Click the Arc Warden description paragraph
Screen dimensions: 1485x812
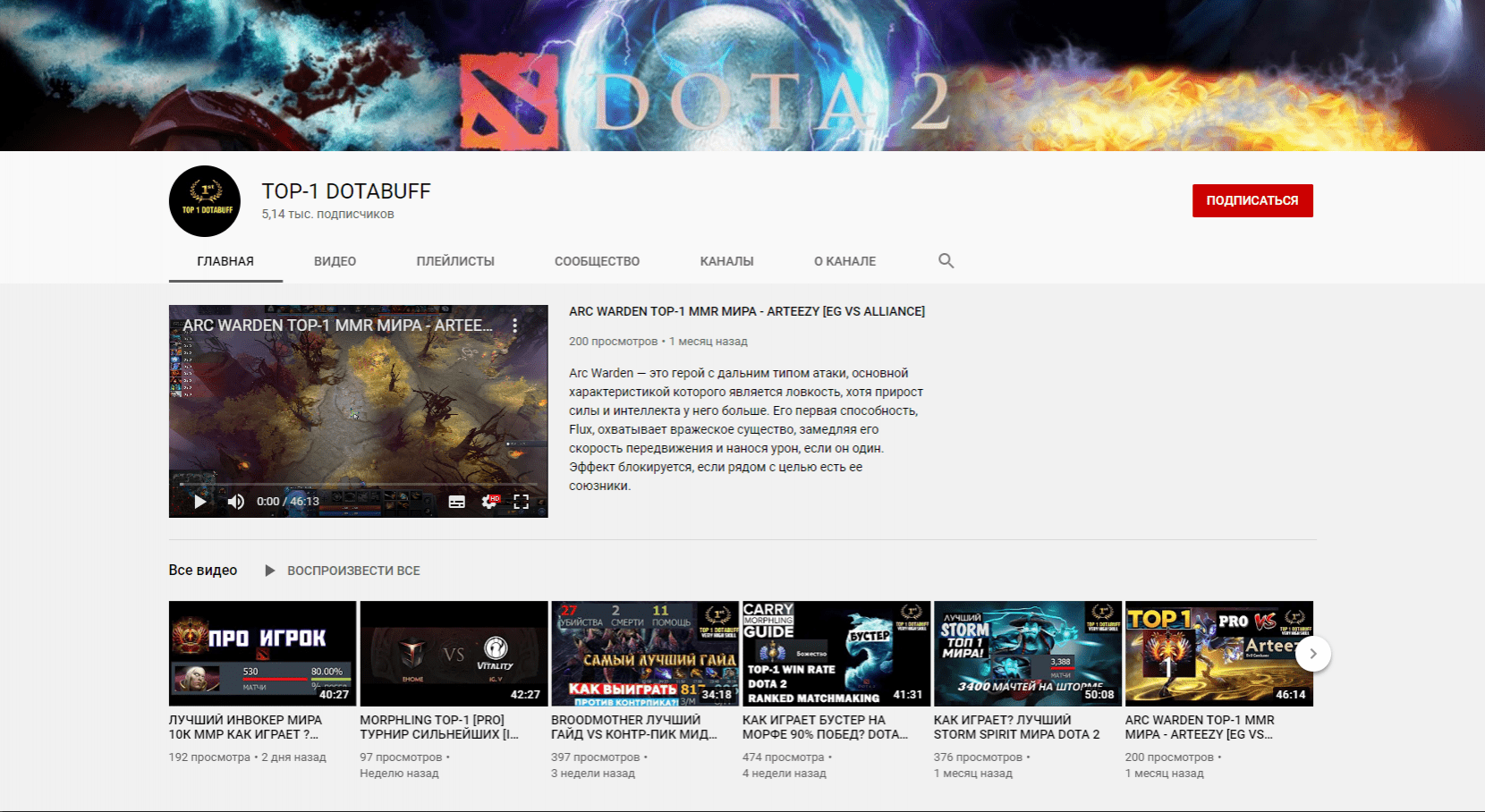click(x=746, y=429)
